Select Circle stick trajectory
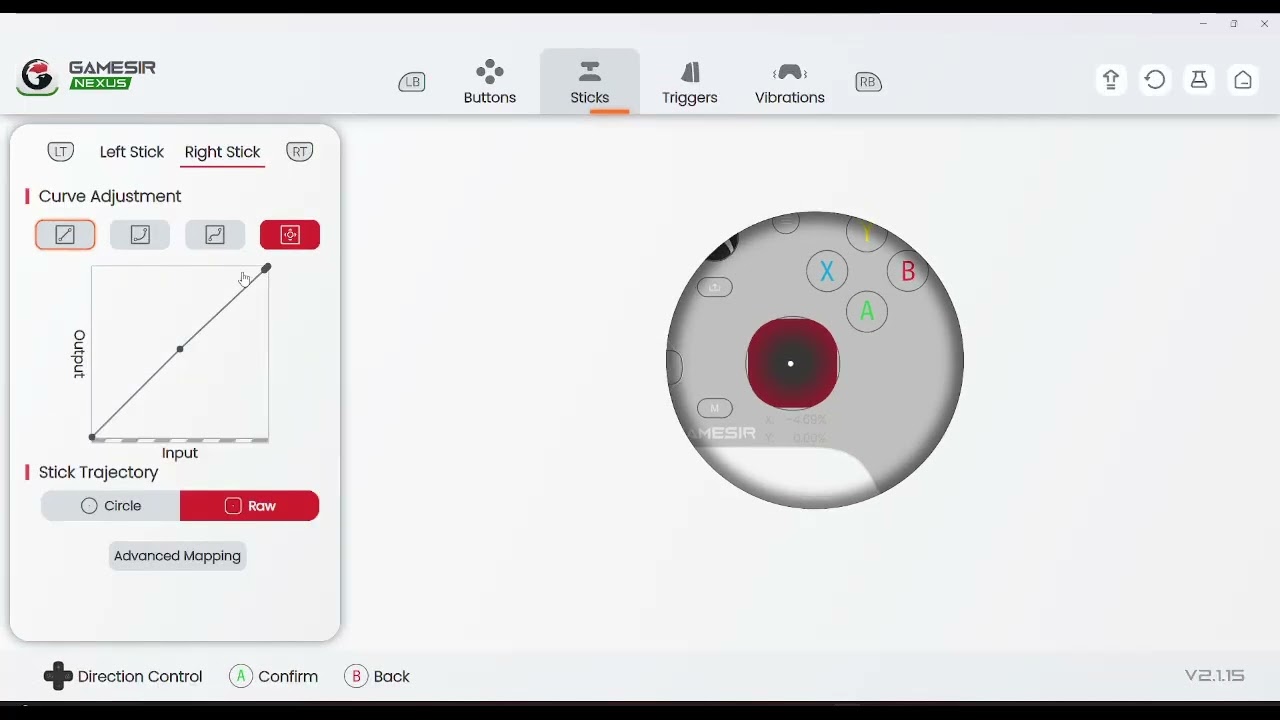1280x720 pixels. [x=111, y=506]
